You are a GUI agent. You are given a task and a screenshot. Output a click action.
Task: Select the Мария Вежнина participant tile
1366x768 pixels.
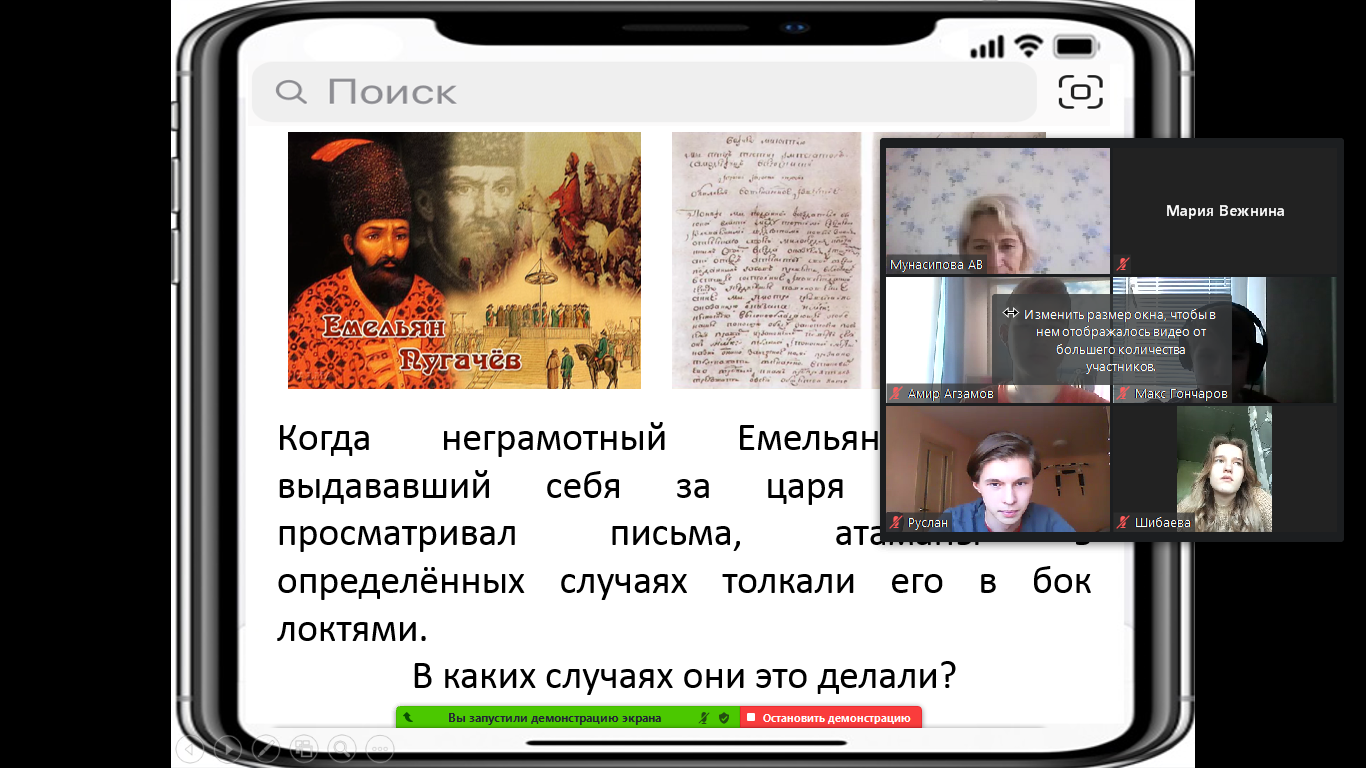[x=1225, y=211]
